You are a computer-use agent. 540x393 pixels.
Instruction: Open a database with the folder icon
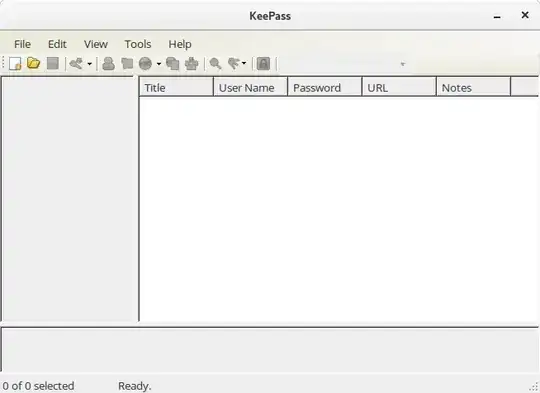point(34,63)
